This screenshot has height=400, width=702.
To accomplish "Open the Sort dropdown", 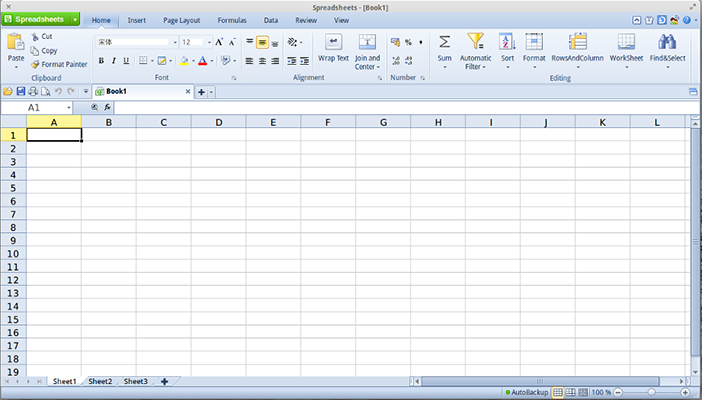I will click(507, 68).
